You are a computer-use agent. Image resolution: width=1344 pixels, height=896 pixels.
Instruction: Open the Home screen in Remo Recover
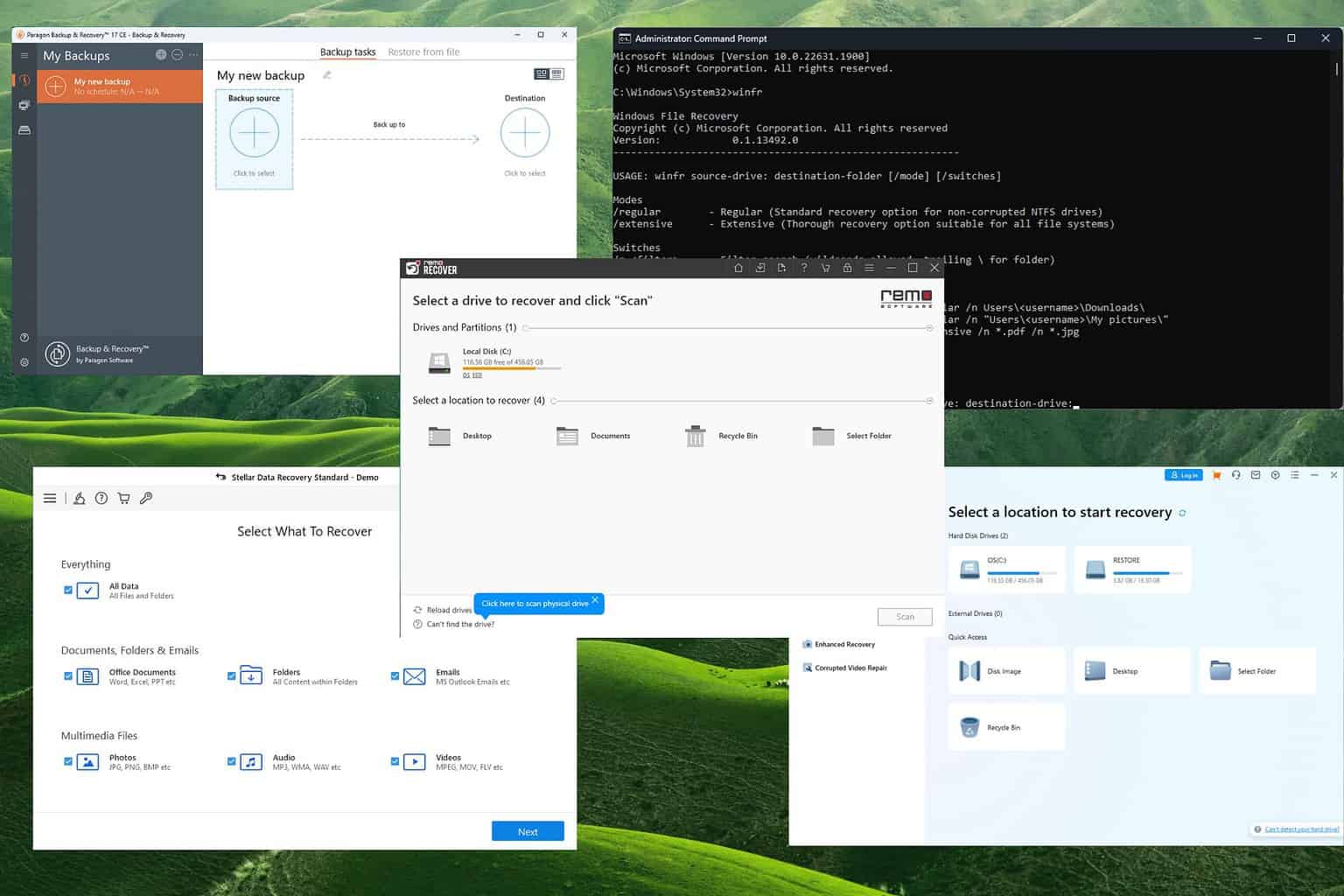(738, 268)
